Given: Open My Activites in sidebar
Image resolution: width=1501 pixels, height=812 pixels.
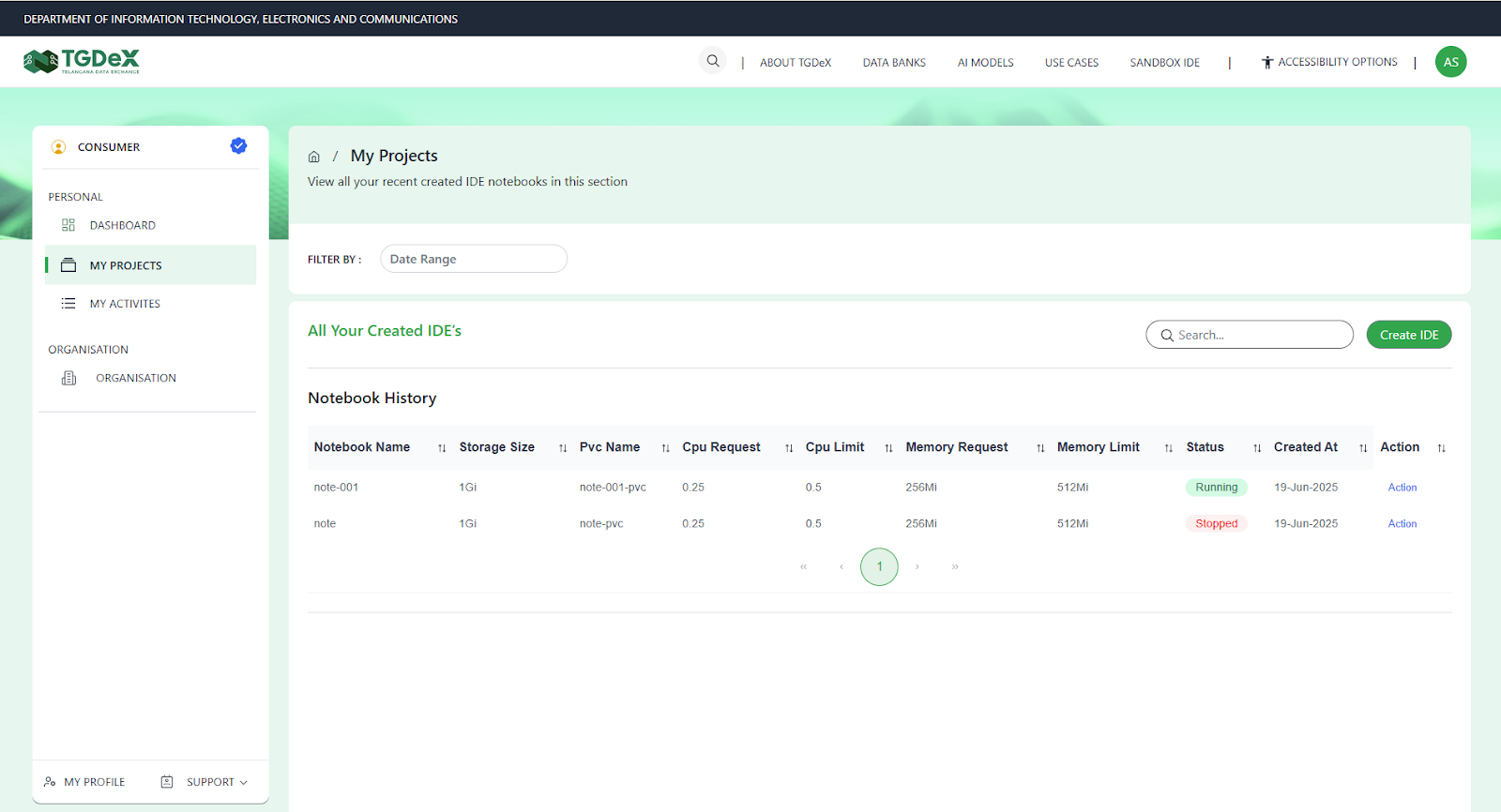Looking at the screenshot, I should 125,304.
